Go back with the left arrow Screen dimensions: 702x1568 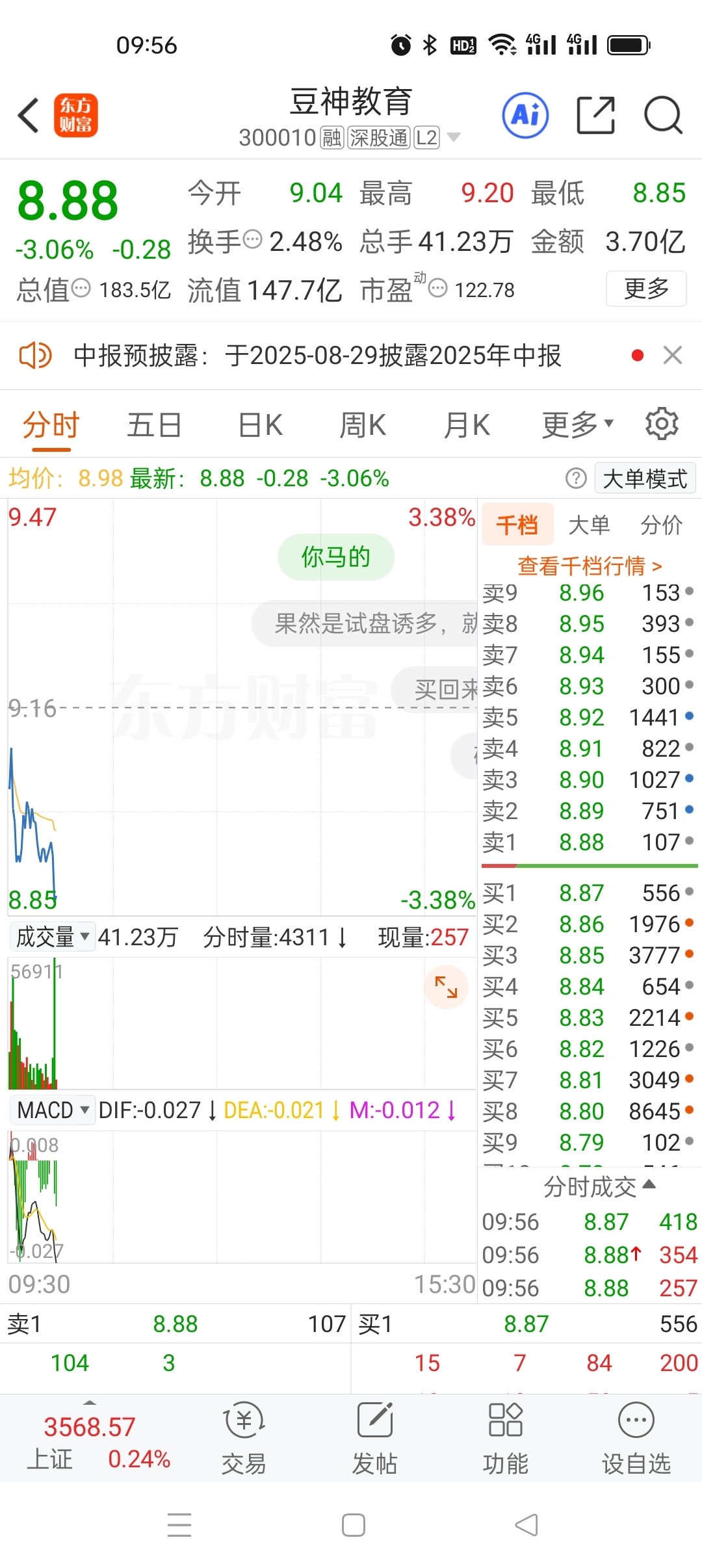pos(29,116)
